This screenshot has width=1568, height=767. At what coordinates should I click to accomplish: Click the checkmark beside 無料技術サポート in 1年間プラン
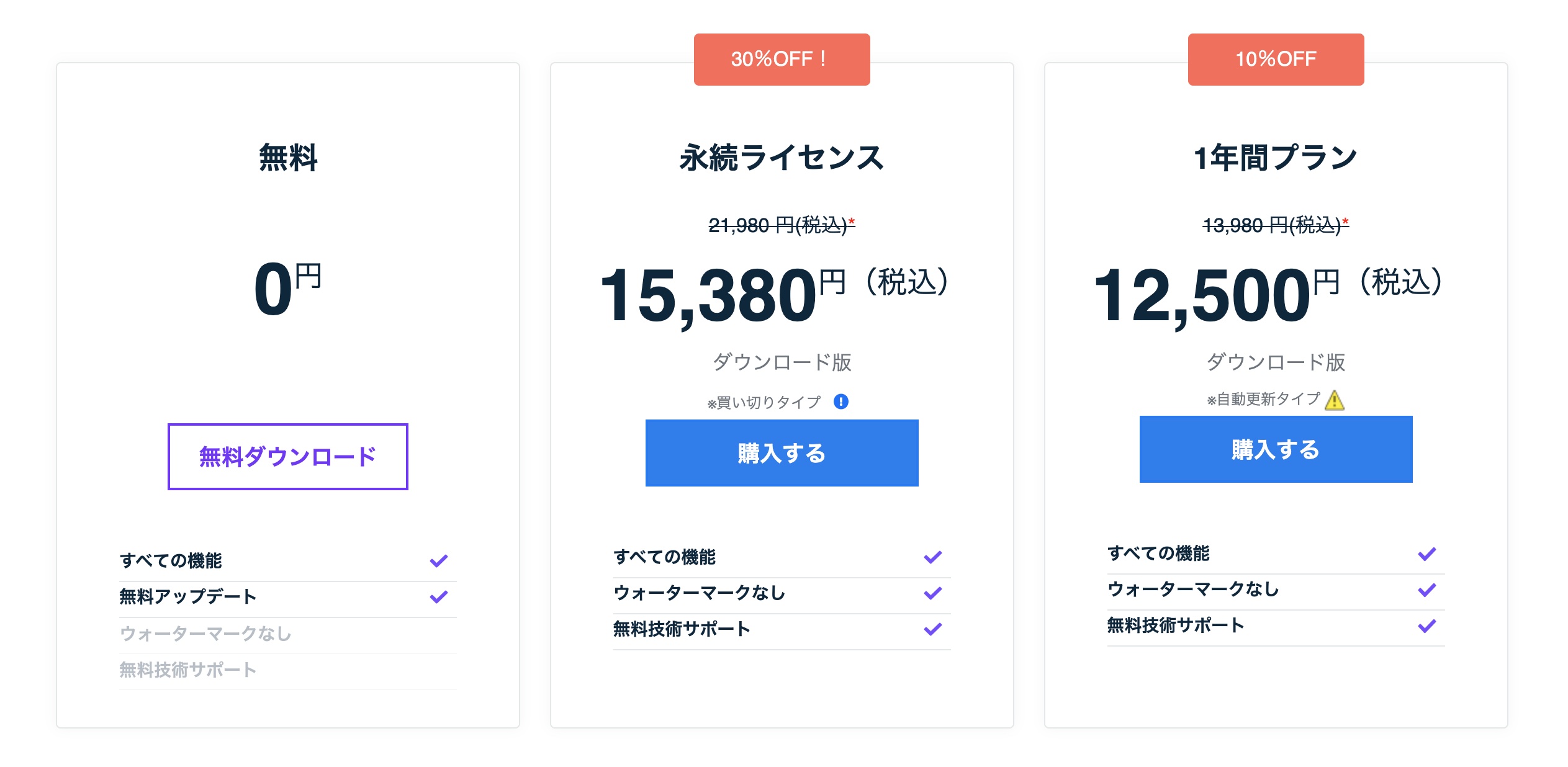click(1425, 626)
